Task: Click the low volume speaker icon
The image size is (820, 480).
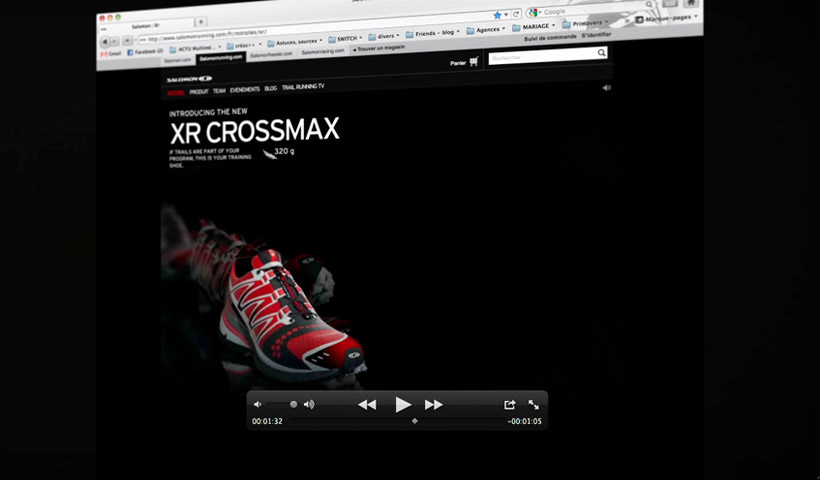Action: (257, 404)
